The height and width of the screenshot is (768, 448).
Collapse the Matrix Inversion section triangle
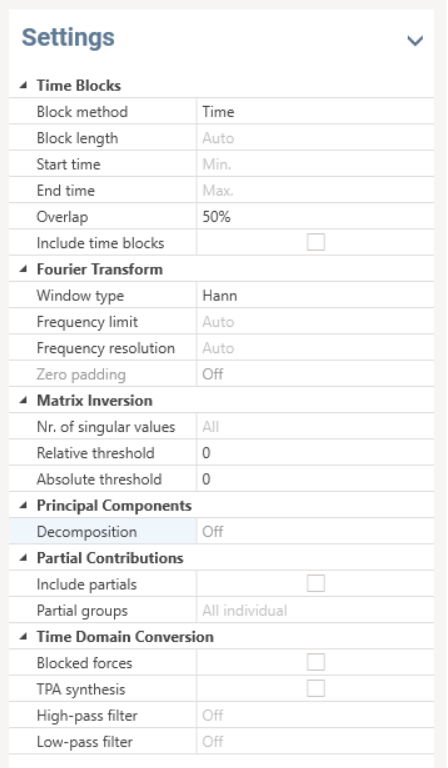(23, 401)
